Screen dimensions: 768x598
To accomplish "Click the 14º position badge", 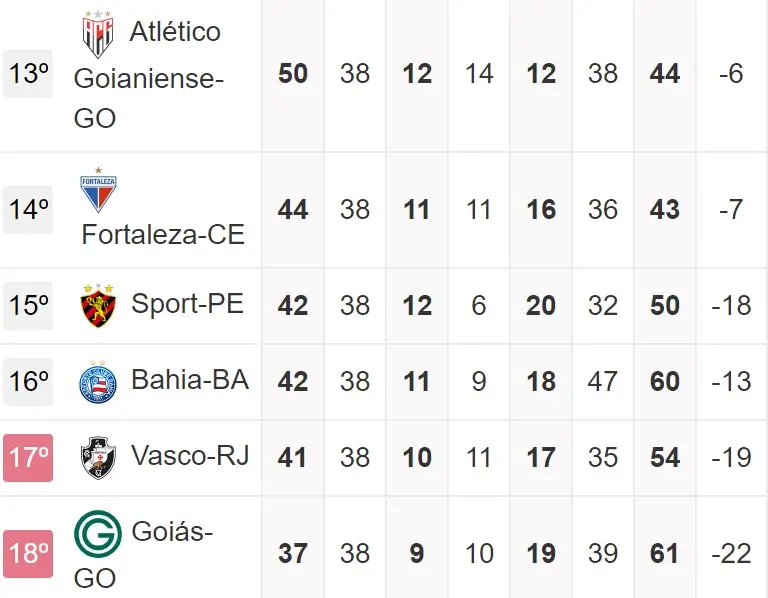I will (28, 210).
